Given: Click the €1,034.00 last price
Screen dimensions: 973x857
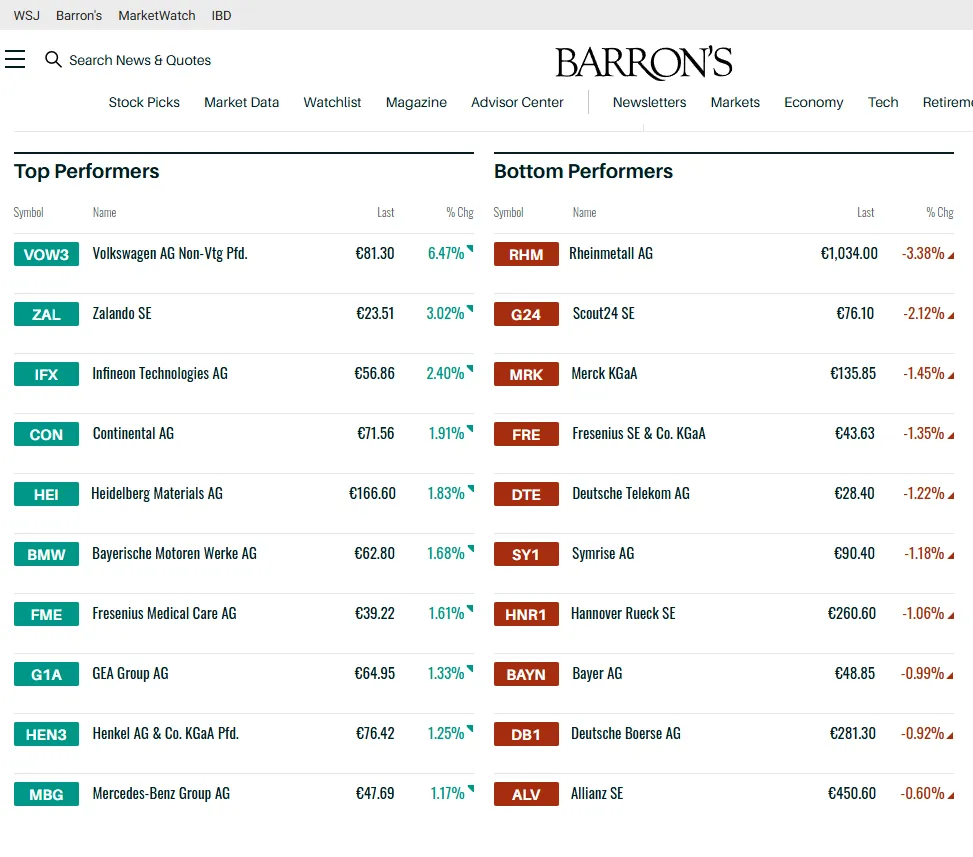Looking at the screenshot, I should point(849,253).
